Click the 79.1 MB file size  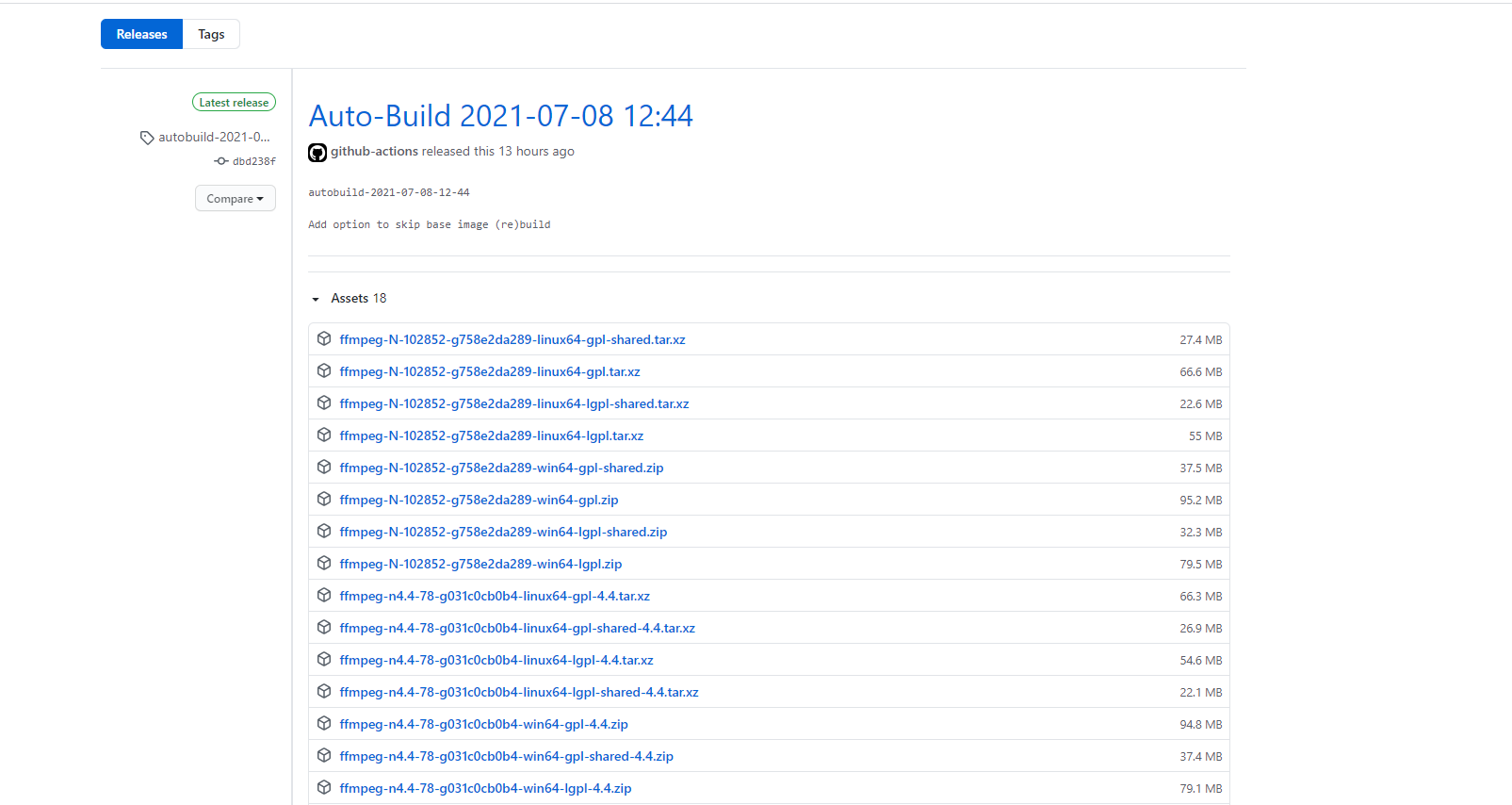pos(1201,789)
